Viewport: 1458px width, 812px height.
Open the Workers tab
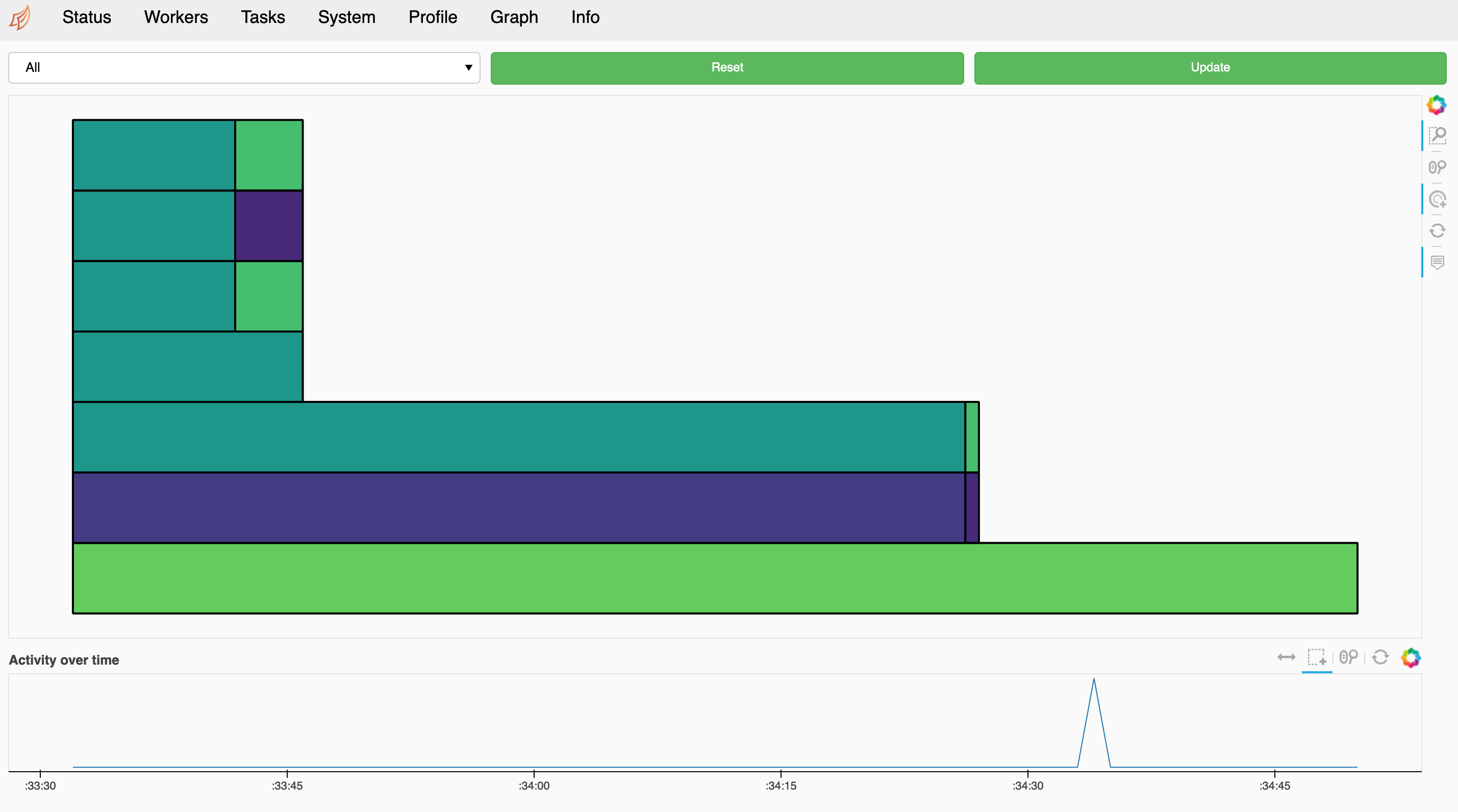pyautogui.click(x=175, y=17)
